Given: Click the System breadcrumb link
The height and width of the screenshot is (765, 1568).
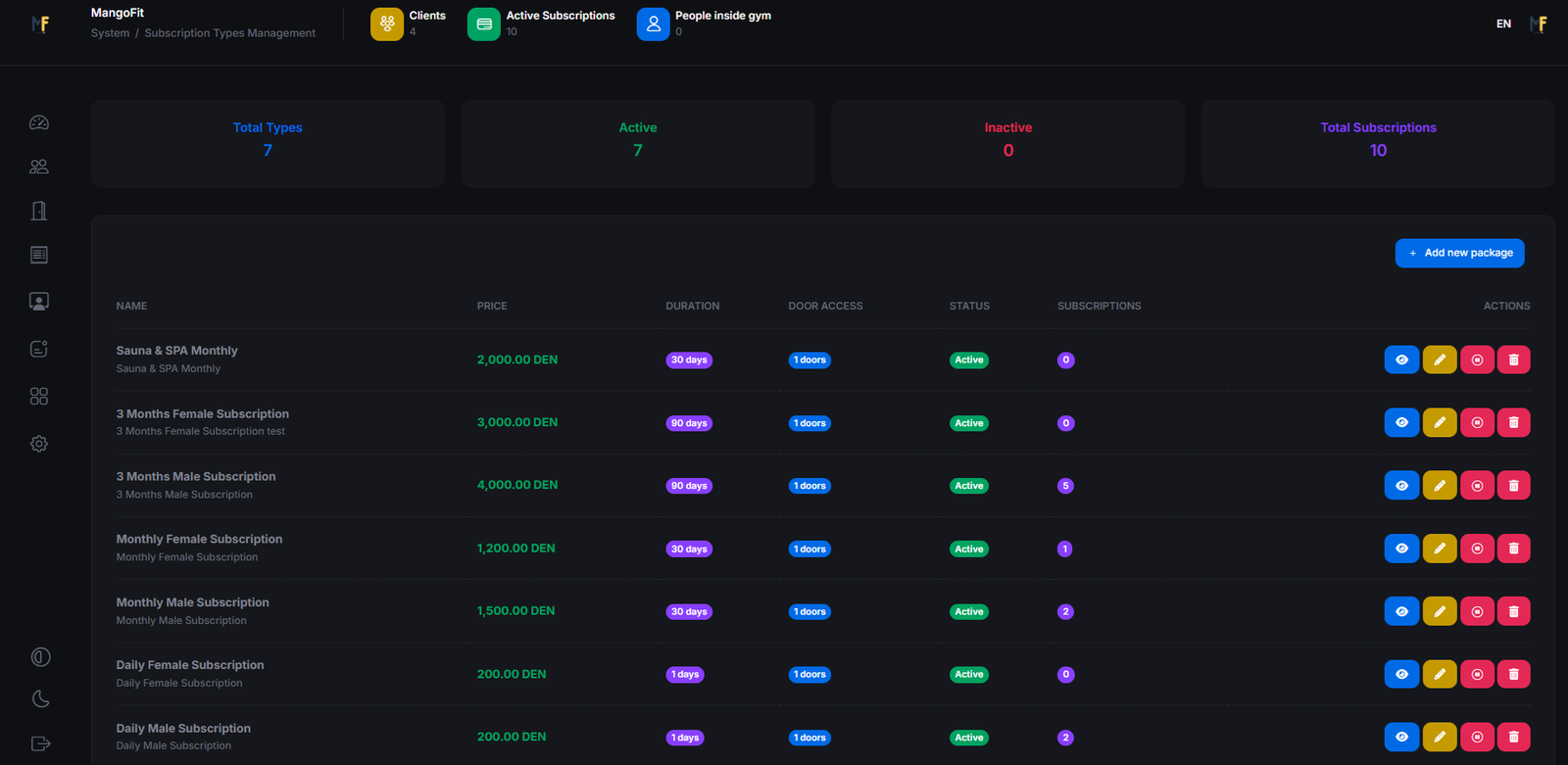Looking at the screenshot, I should coord(110,33).
